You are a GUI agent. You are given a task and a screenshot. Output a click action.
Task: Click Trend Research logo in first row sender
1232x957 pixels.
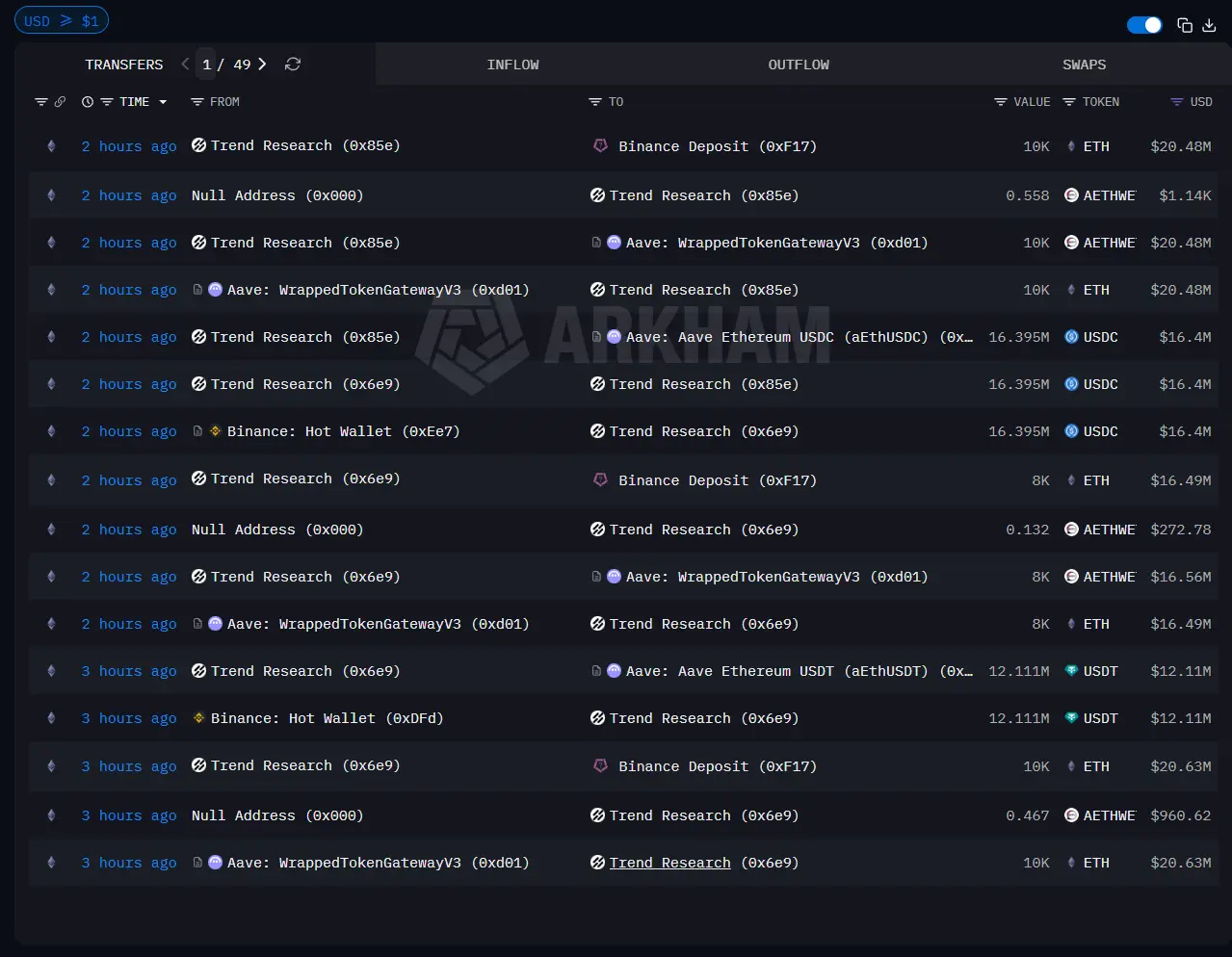click(199, 145)
